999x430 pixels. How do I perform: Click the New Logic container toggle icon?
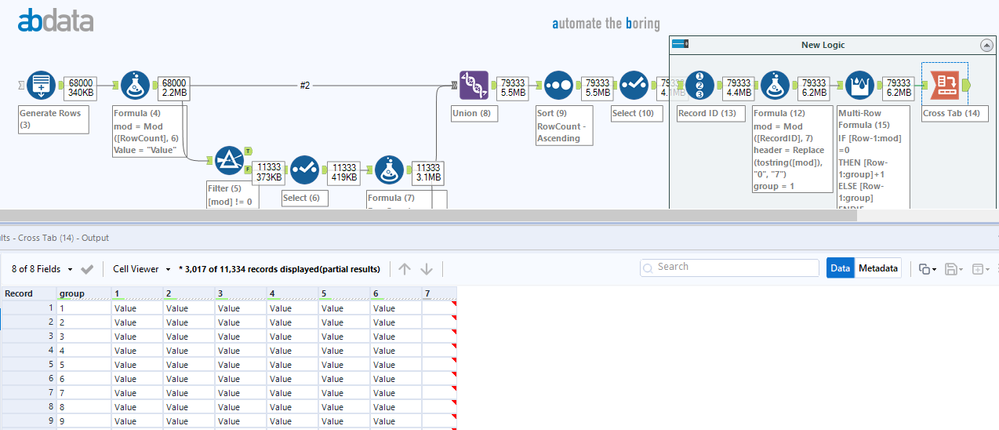coord(681,45)
